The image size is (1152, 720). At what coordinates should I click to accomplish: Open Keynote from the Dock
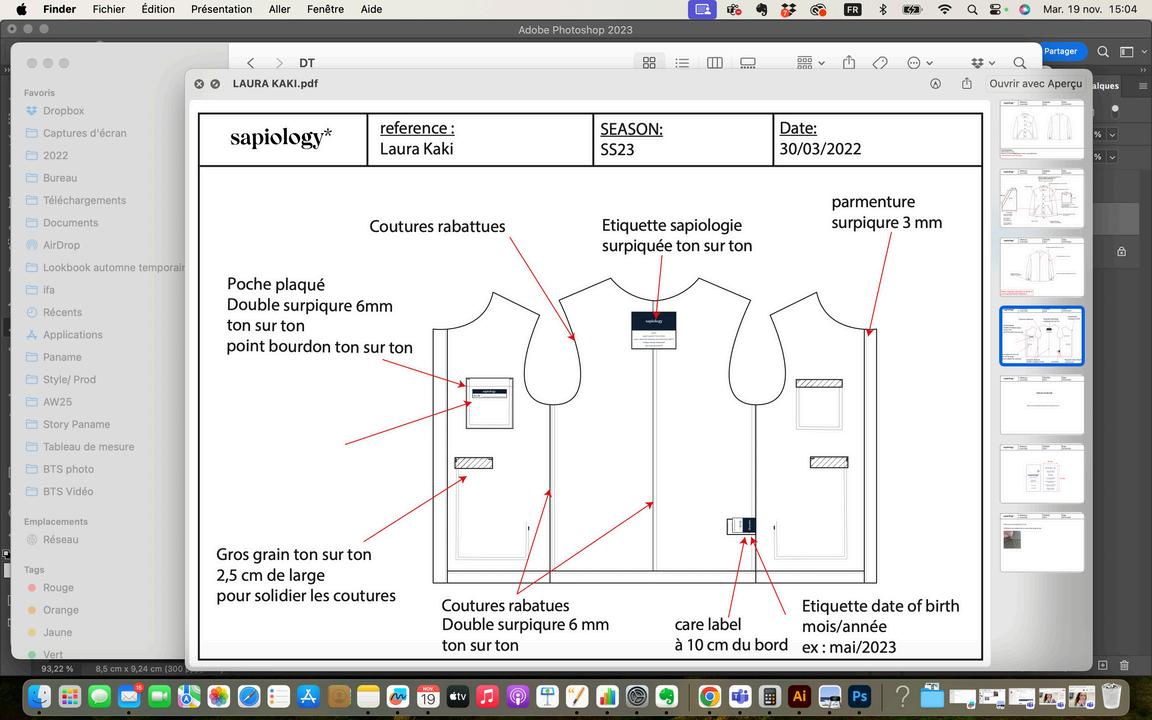(547, 696)
